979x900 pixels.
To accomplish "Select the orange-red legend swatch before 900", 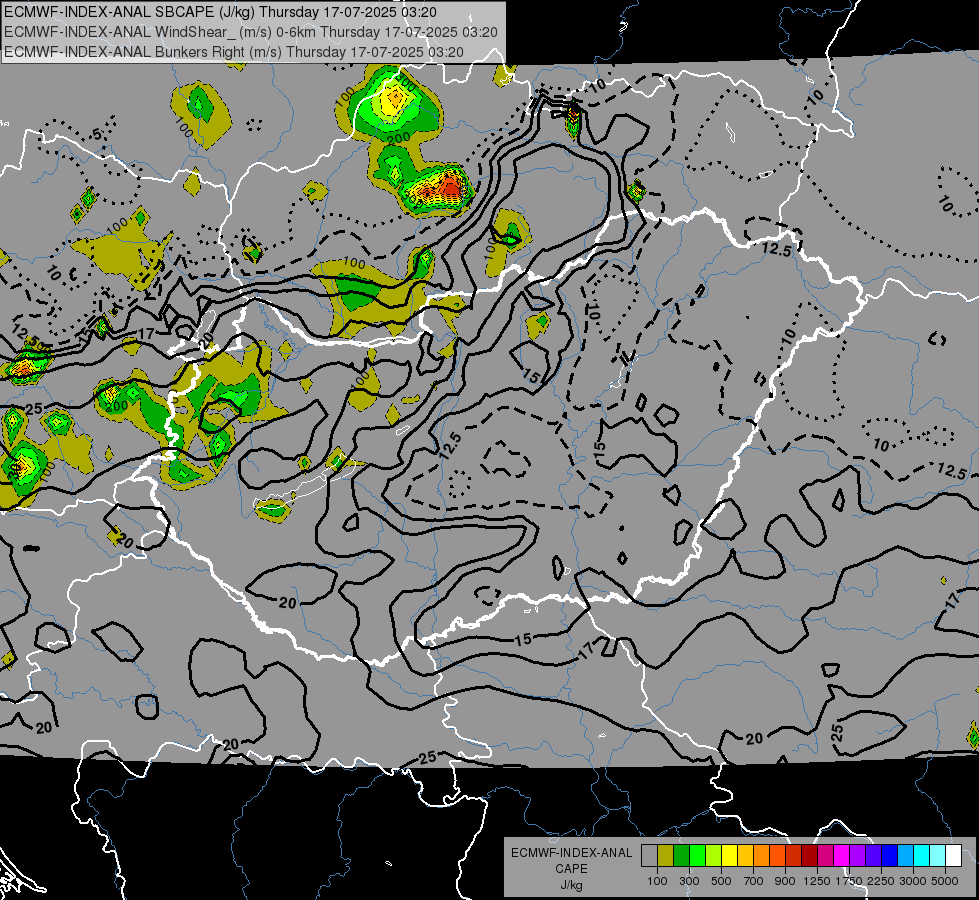I will [x=777, y=856].
